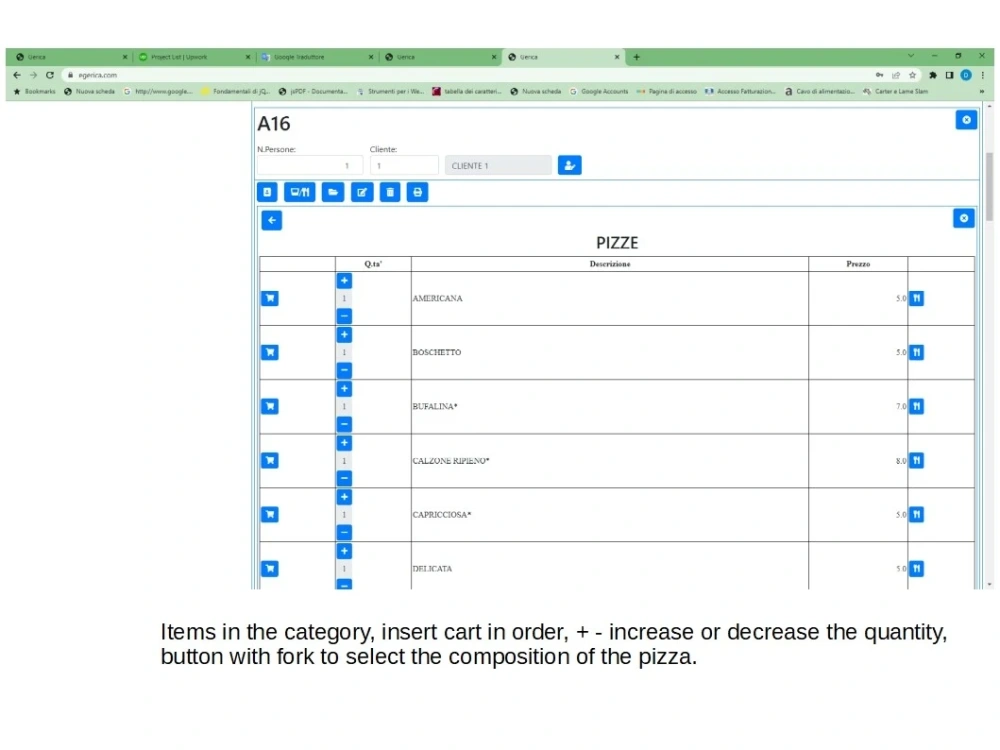
Task: Open BUFALINA composition with fork button
Action: tap(916, 406)
